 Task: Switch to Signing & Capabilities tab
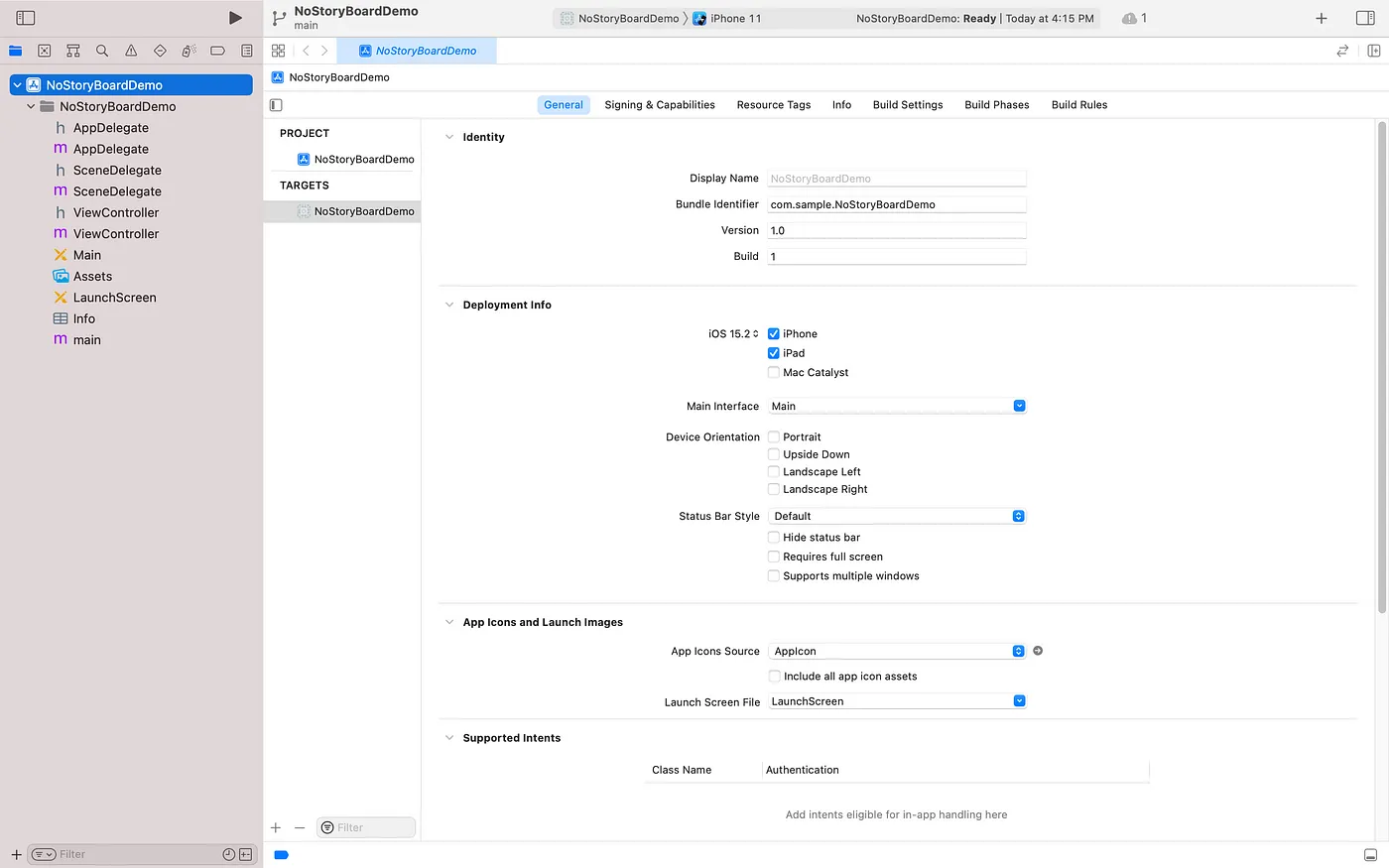(x=660, y=105)
